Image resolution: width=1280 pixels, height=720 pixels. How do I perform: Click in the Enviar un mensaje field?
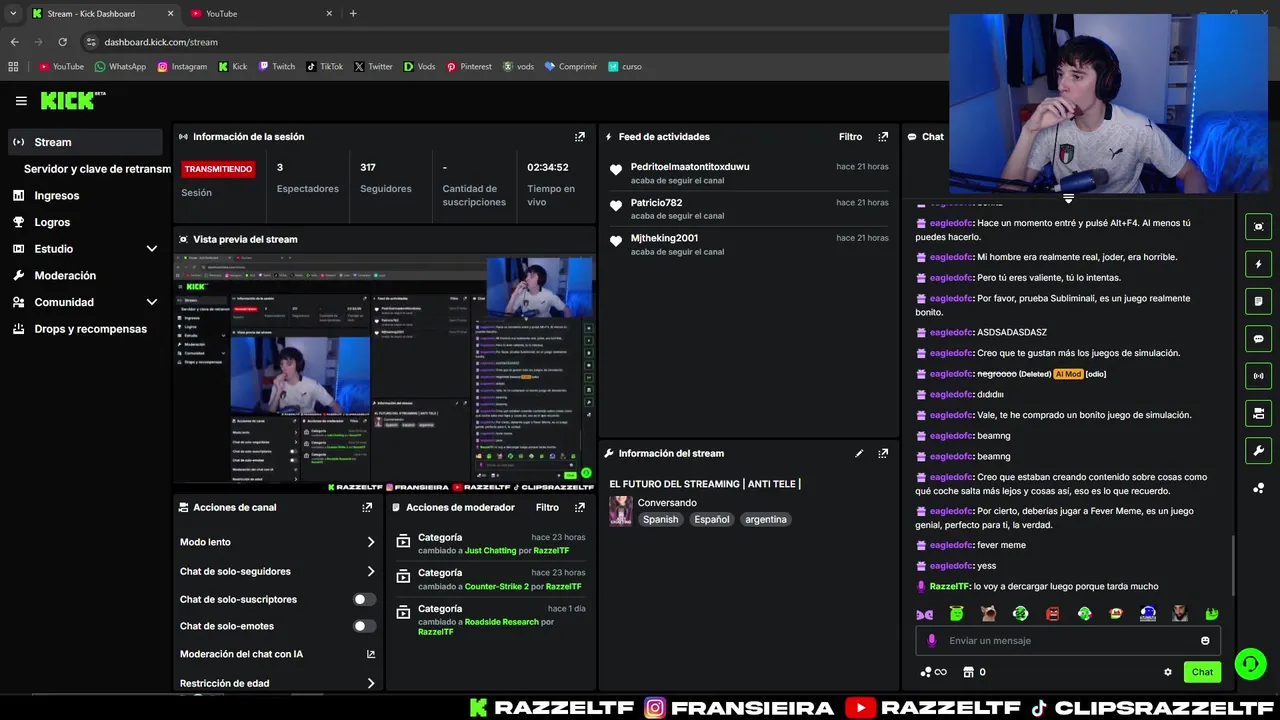click(x=1068, y=641)
